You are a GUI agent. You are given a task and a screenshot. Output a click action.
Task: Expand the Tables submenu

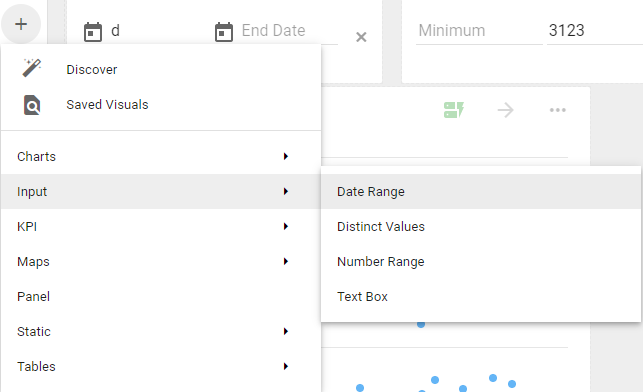coord(161,367)
